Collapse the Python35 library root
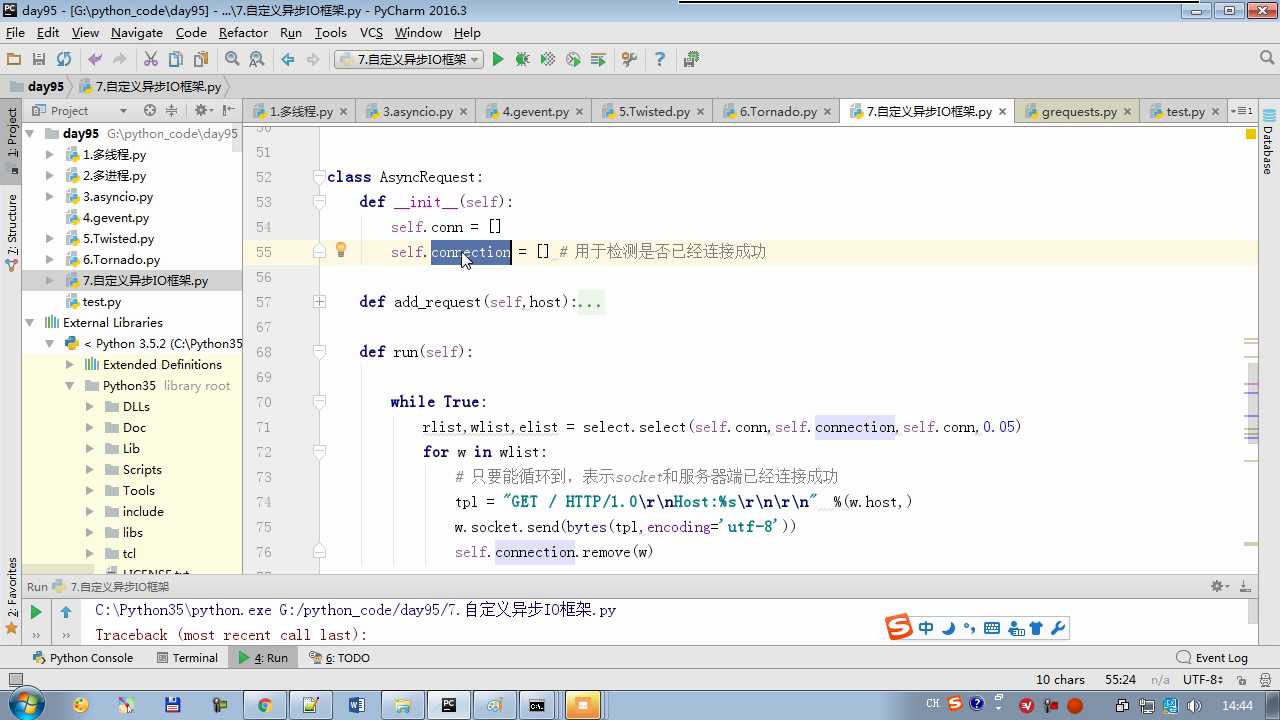This screenshot has height=720, width=1280. (70, 385)
